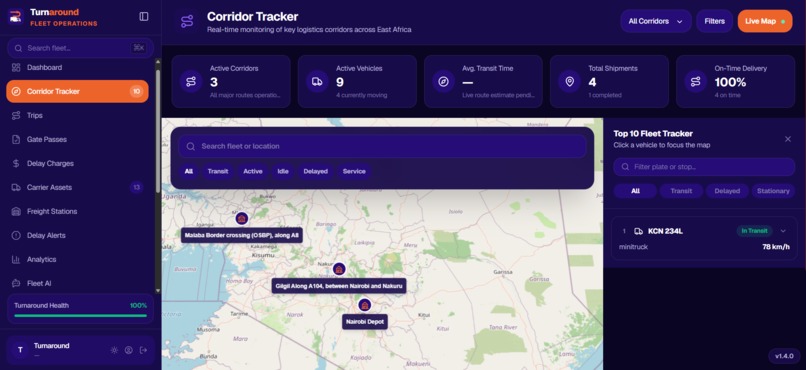This screenshot has height=370, width=806.
Task: Click the Search fleet sidebar field
Action: coord(81,48)
